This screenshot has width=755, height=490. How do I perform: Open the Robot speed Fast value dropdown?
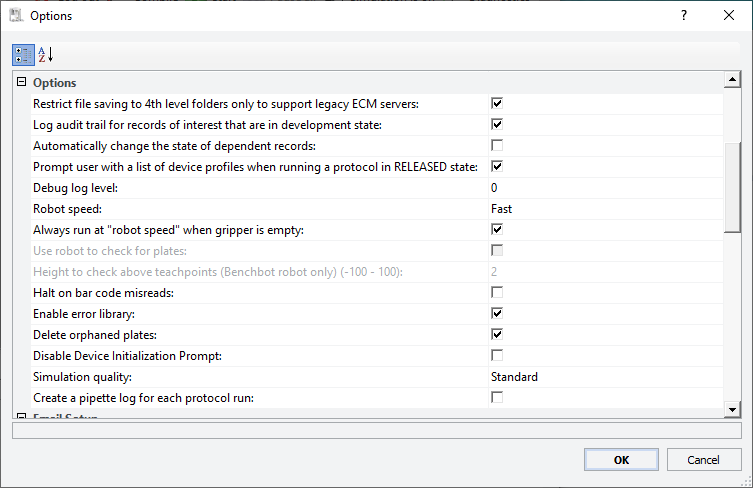[x=606, y=209]
